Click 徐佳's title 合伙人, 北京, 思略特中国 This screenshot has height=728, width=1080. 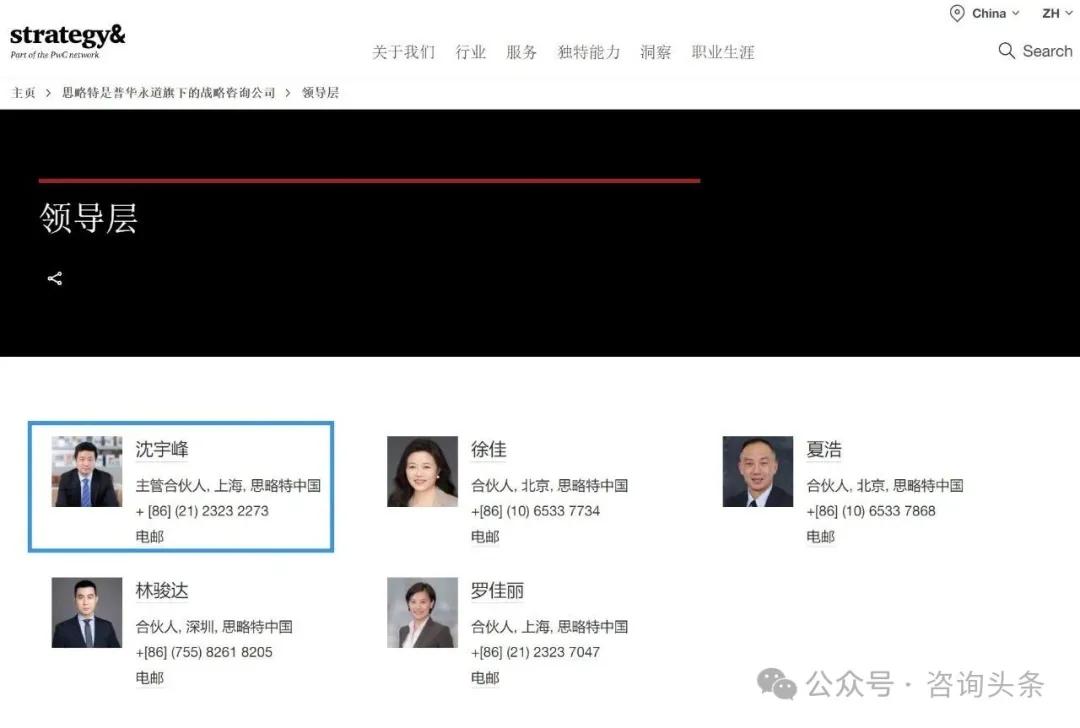[x=550, y=486]
